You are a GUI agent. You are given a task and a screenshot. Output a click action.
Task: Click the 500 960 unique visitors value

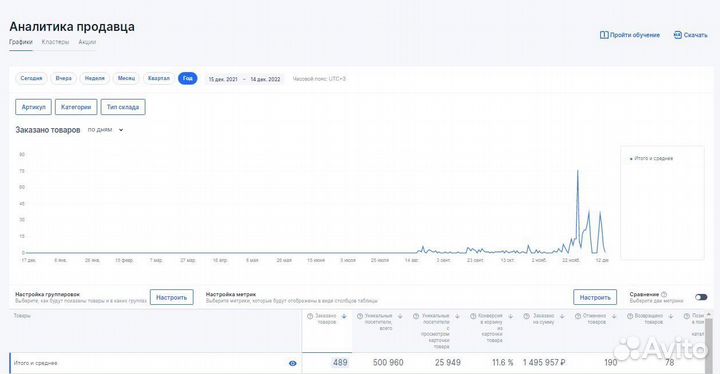tap(388, 363)
